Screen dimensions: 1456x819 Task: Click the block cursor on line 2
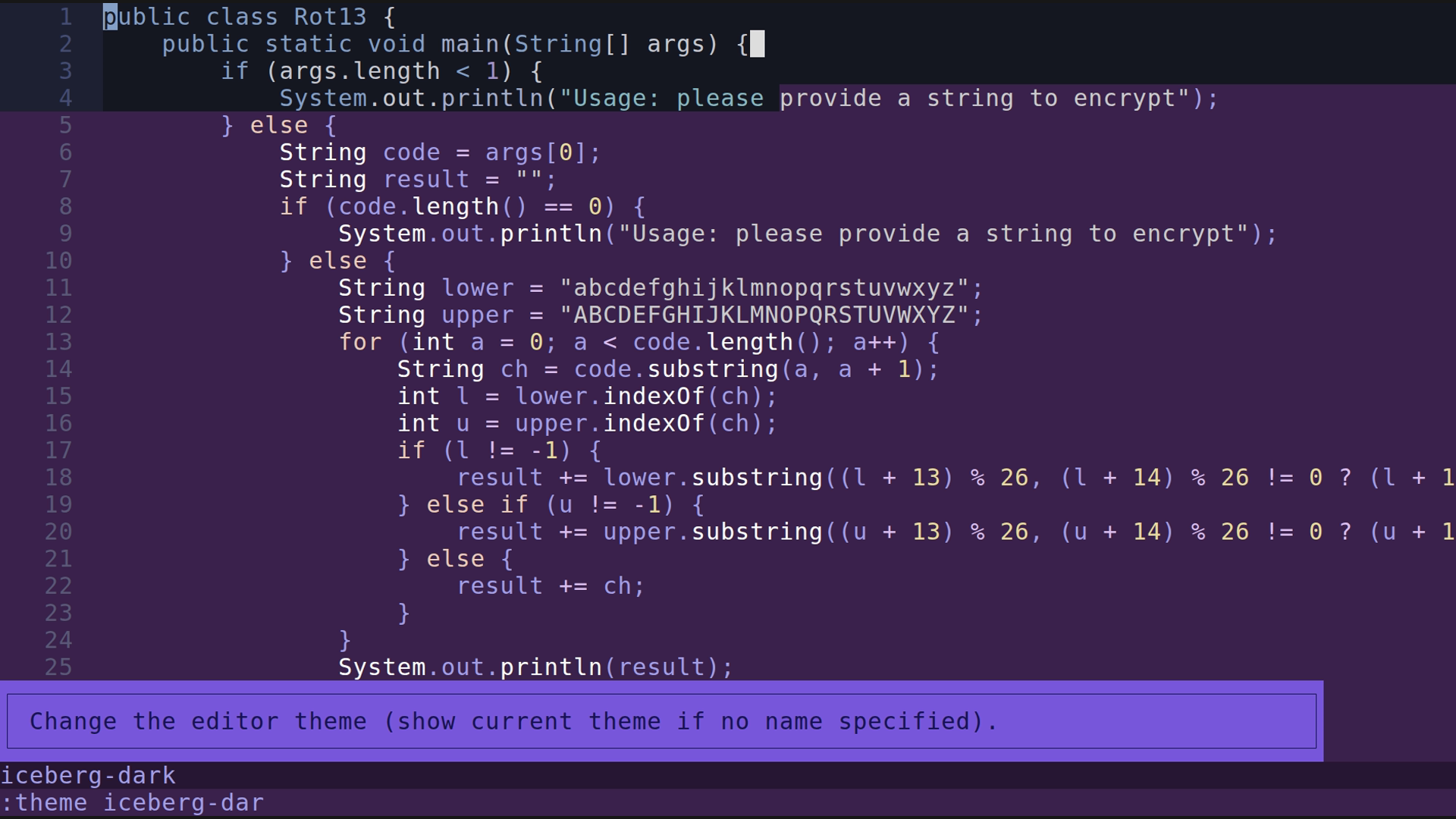click(x=755, y=43)
